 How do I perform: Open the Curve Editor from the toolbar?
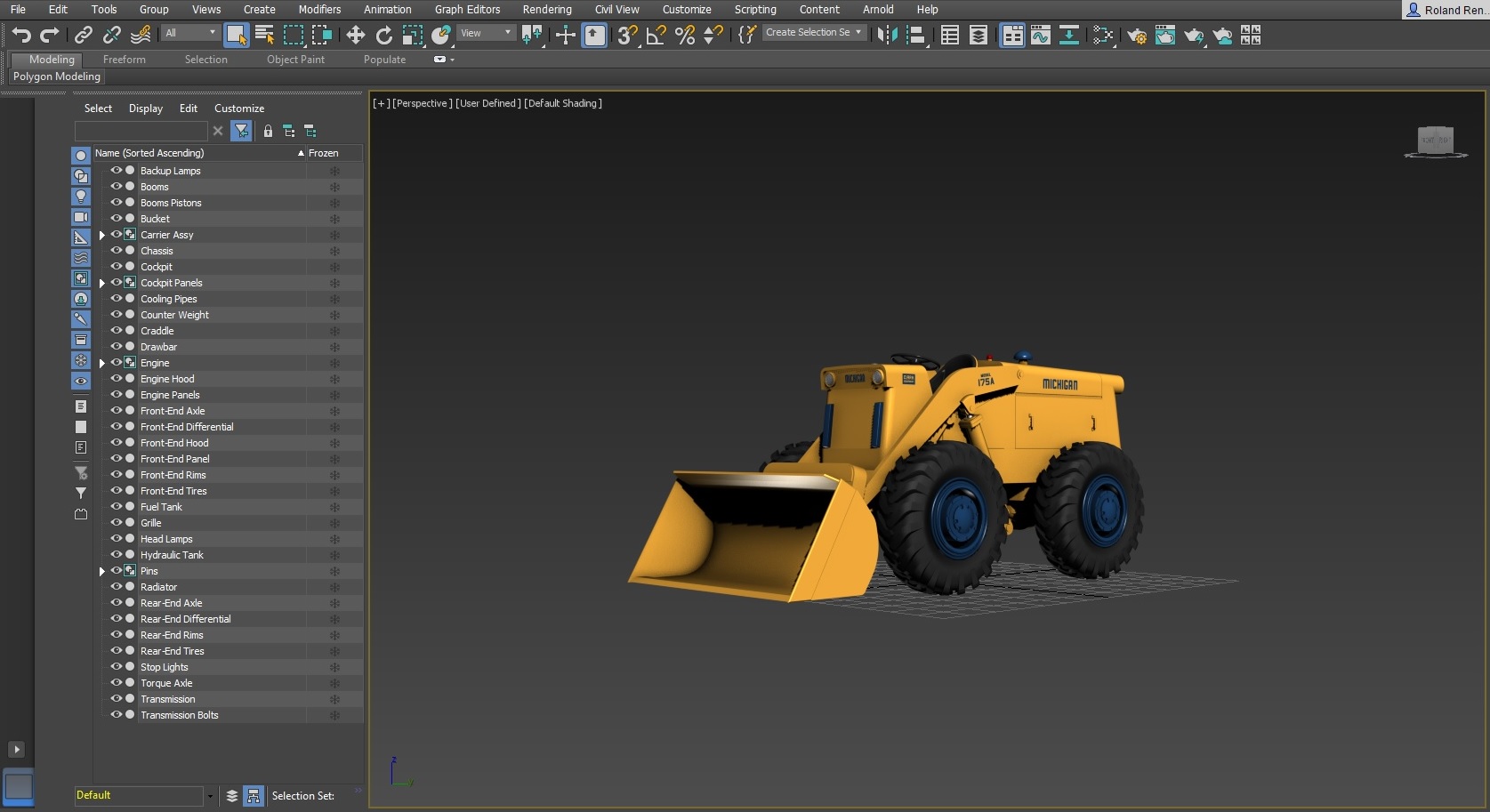(1040, 35)
